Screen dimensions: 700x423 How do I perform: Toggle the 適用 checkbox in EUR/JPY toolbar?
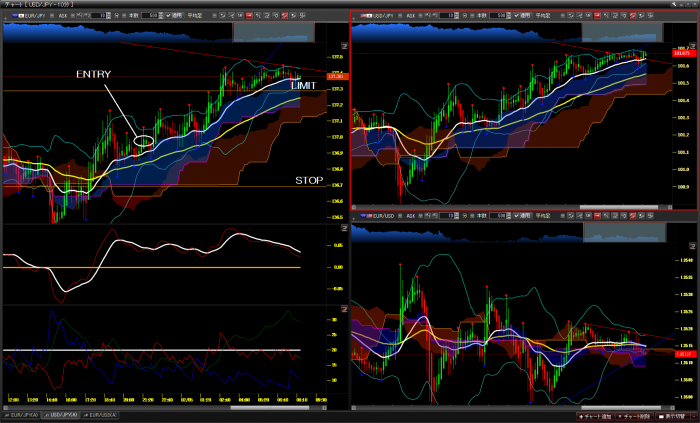tap(168, 15)
